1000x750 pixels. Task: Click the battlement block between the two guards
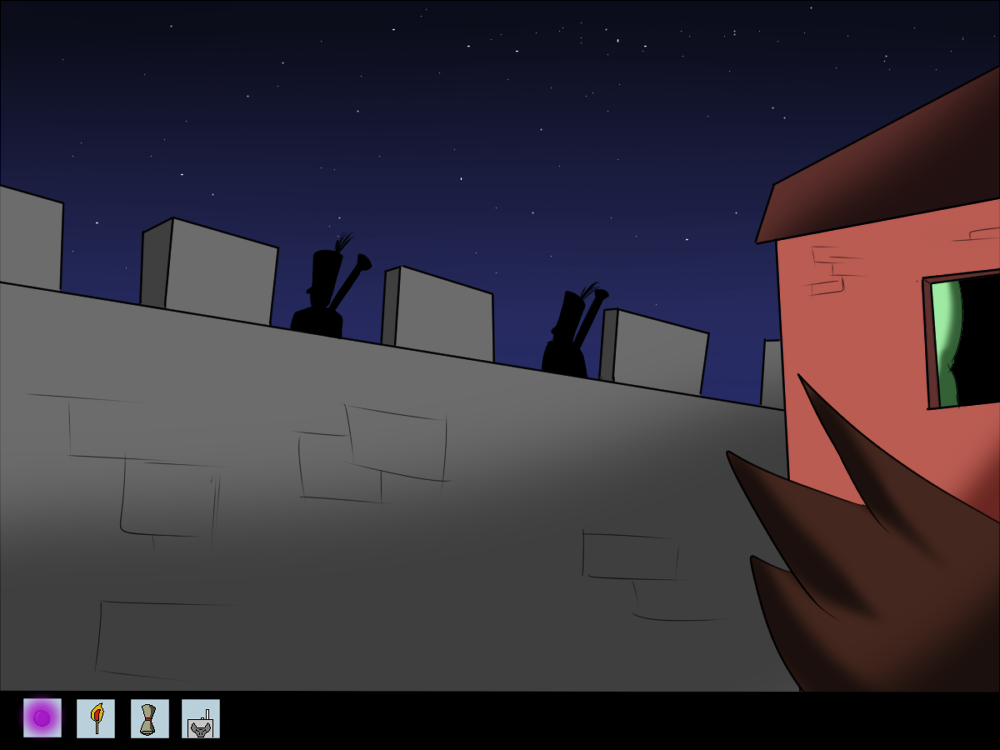click(440, 314)
